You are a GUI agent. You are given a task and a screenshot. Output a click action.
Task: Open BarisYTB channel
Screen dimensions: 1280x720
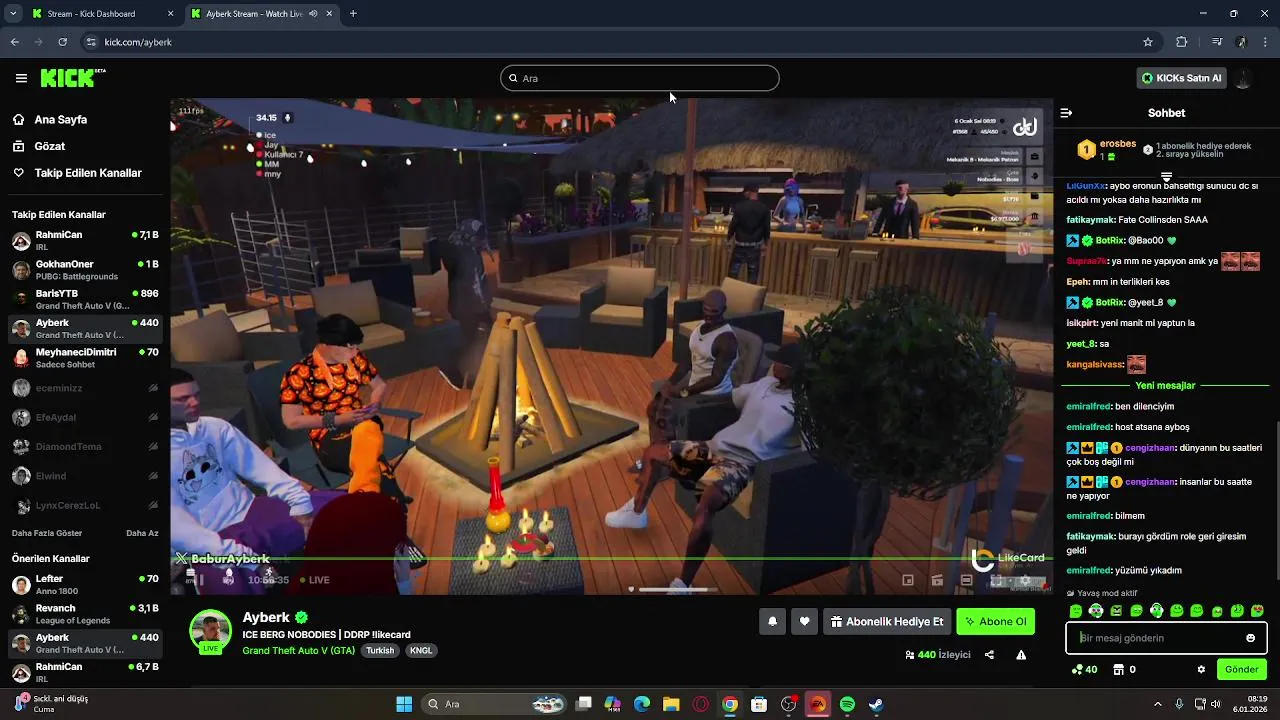pos(85,299)
